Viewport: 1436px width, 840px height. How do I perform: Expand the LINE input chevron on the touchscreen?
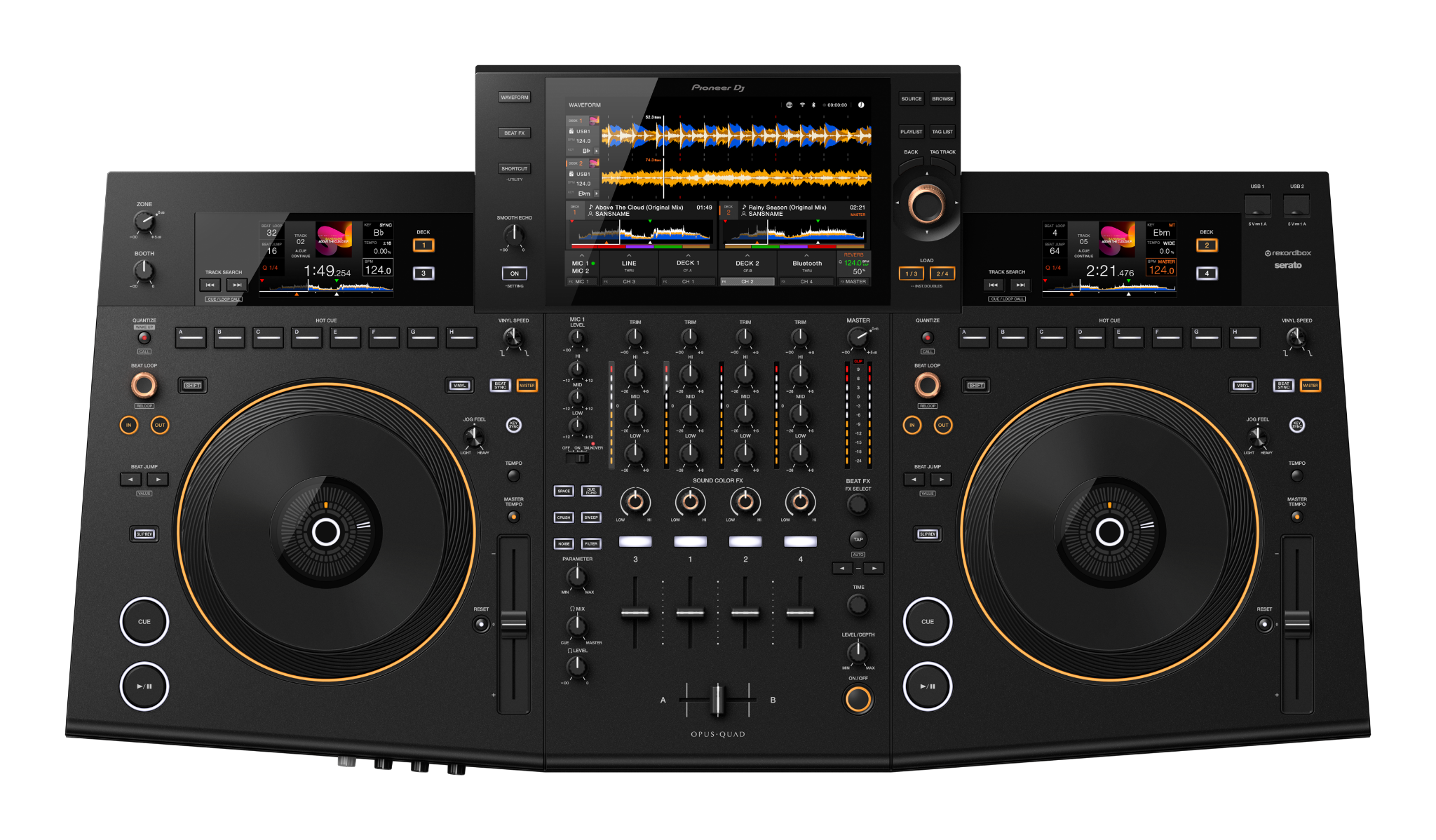(x=629, y=256)
